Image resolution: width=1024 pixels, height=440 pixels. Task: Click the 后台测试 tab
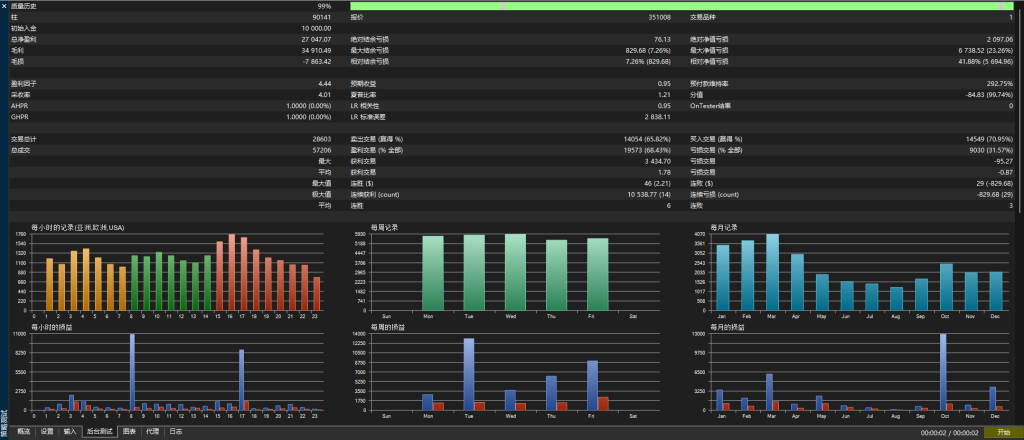pos(99,432)
